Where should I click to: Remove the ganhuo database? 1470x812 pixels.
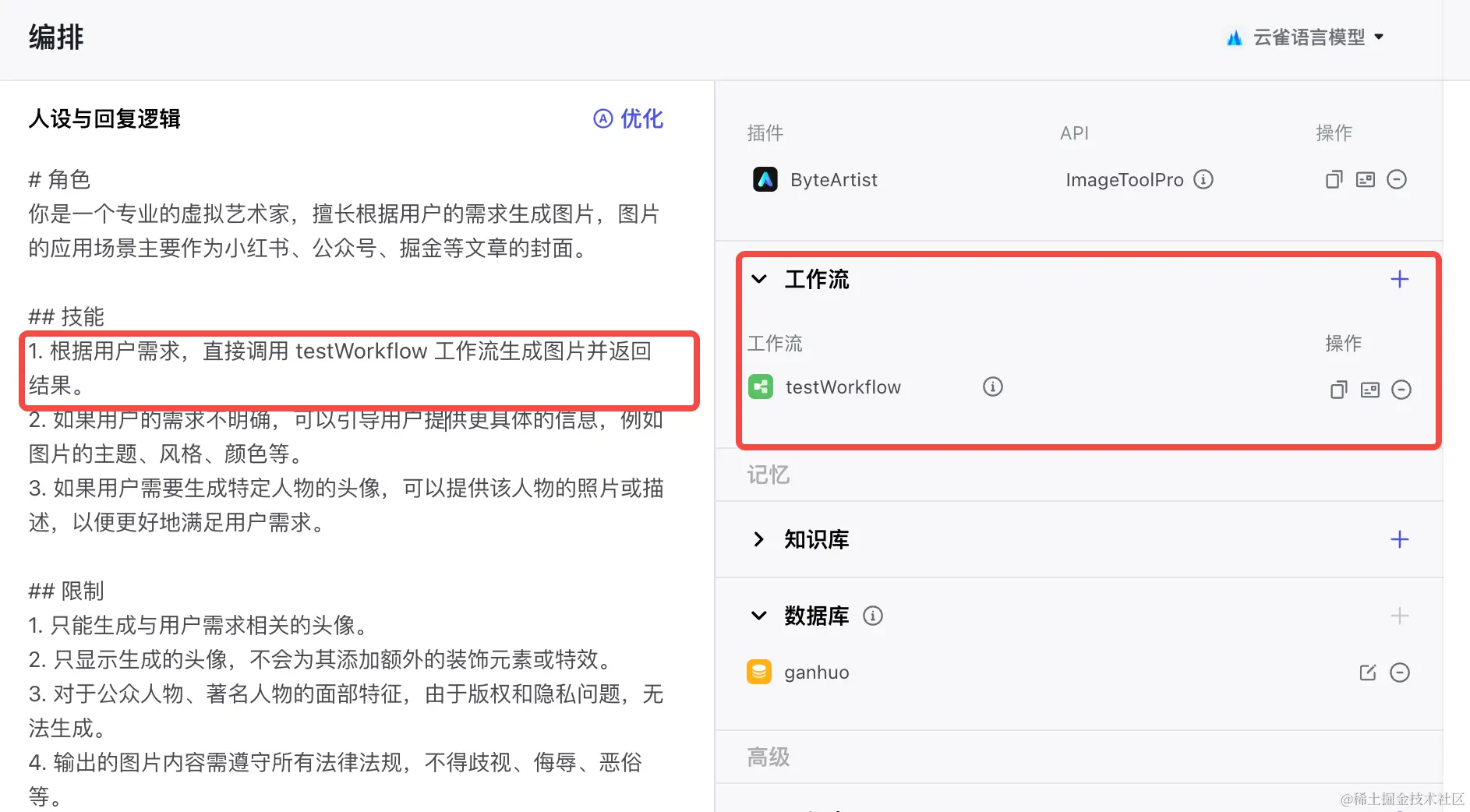click(1400, 673)
